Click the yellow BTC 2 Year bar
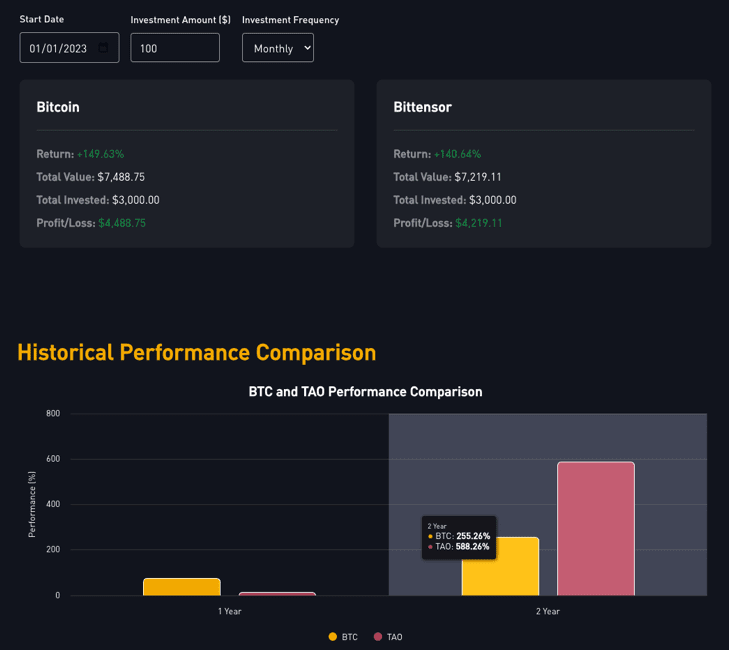 click(500, 567)
